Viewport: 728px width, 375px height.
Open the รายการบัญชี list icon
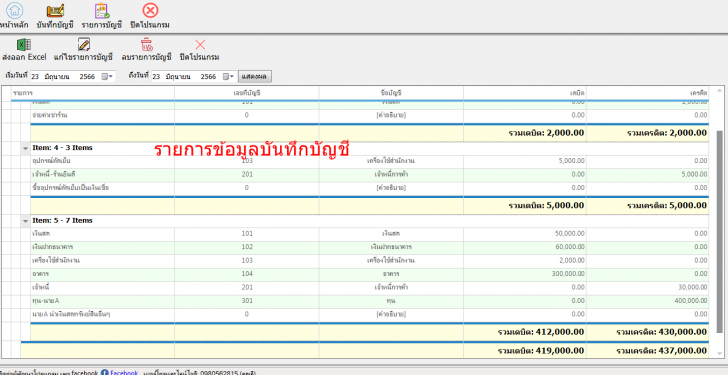pos(102,10)
